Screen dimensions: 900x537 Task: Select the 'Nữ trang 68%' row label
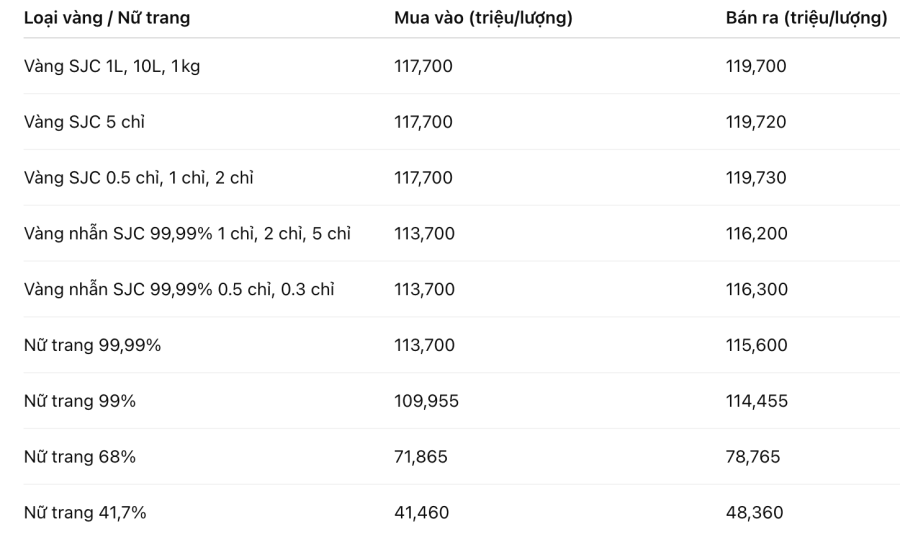(80, 457)
